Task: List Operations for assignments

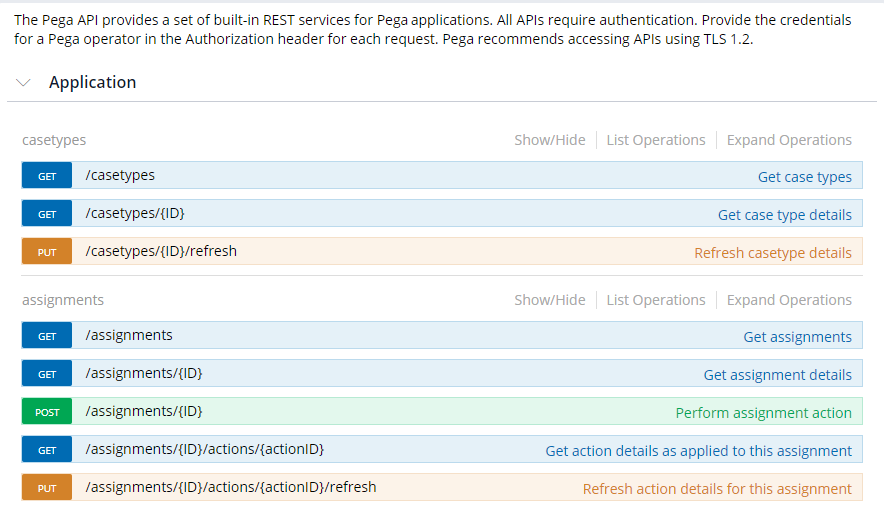Action: [x=655, y=300]
